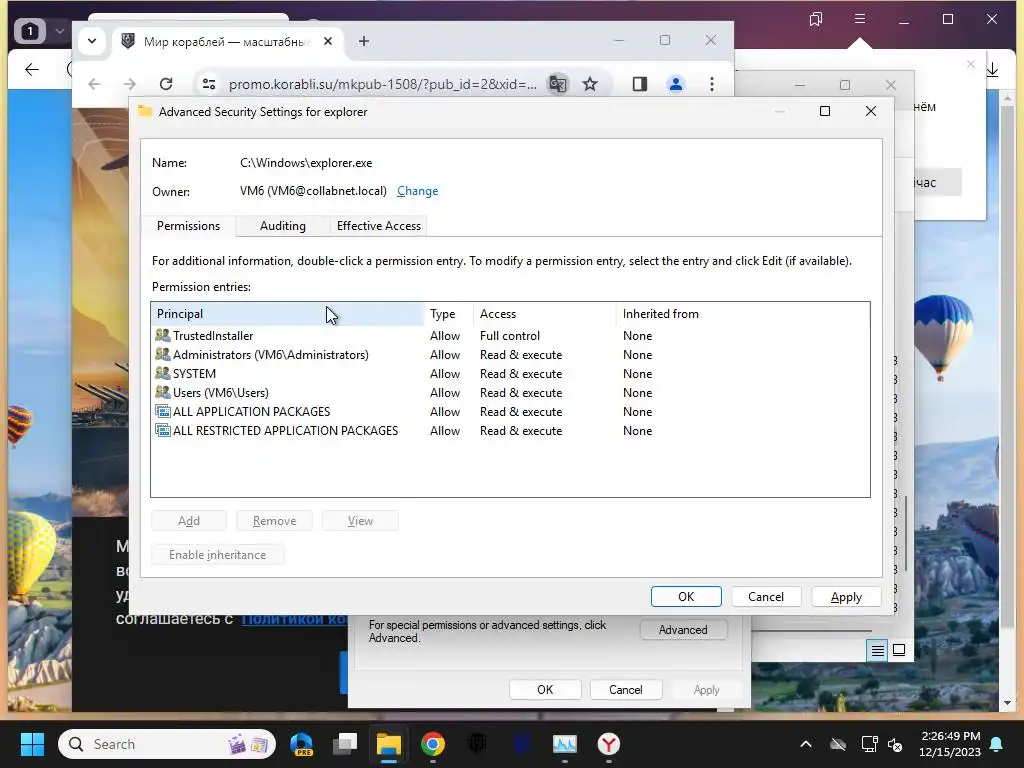The image size is (1024, 768).
Task: Click the translate page icon
Action: pos(558,84)
